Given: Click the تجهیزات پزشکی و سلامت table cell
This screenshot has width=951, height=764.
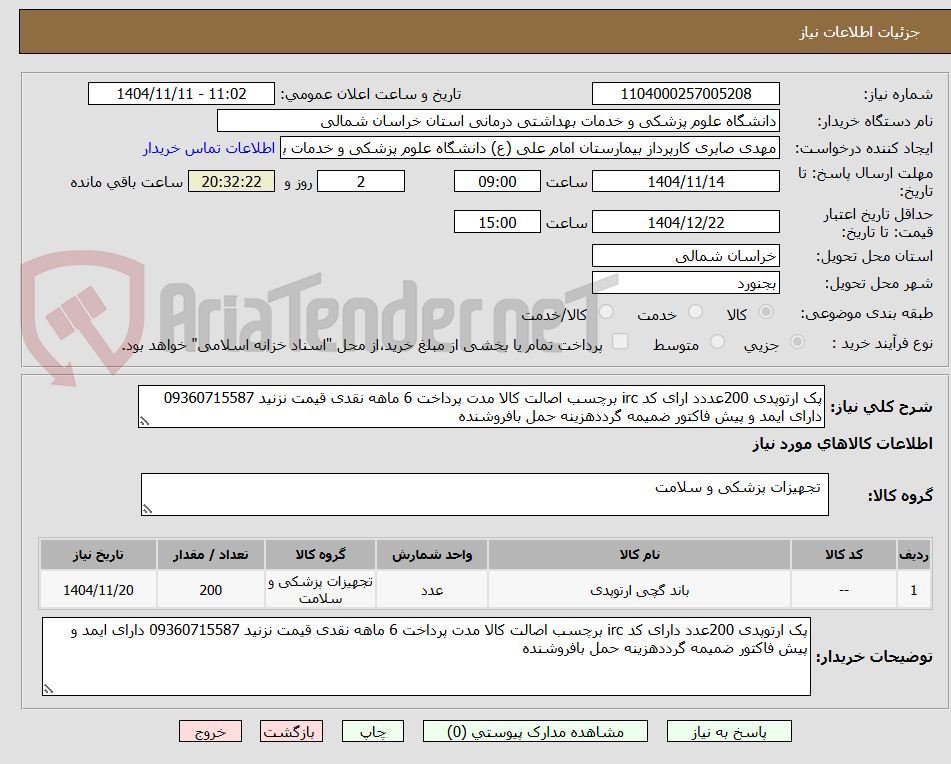Looking at the screenshot, I should click(320, 590).
